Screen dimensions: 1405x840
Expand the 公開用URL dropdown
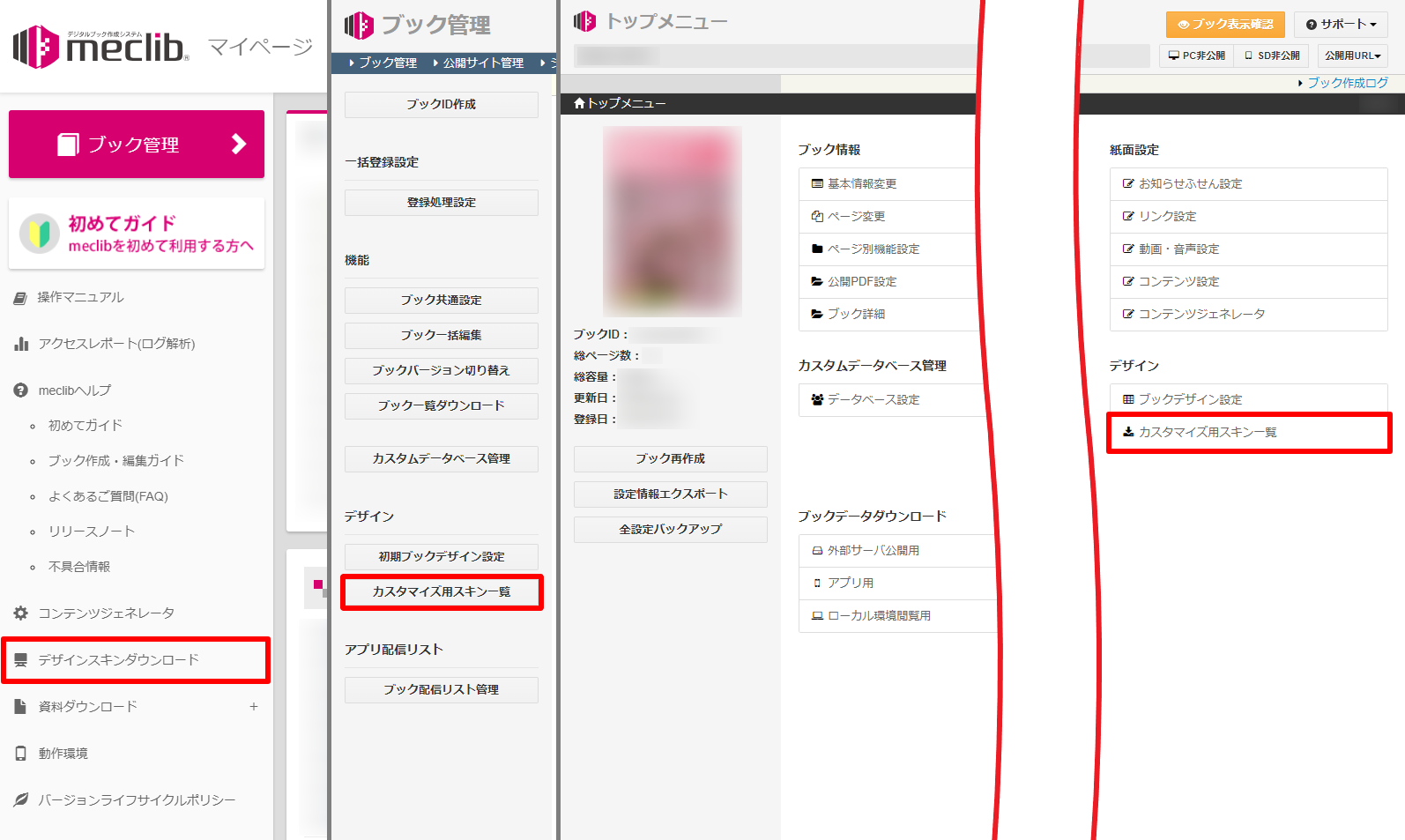1352,56
